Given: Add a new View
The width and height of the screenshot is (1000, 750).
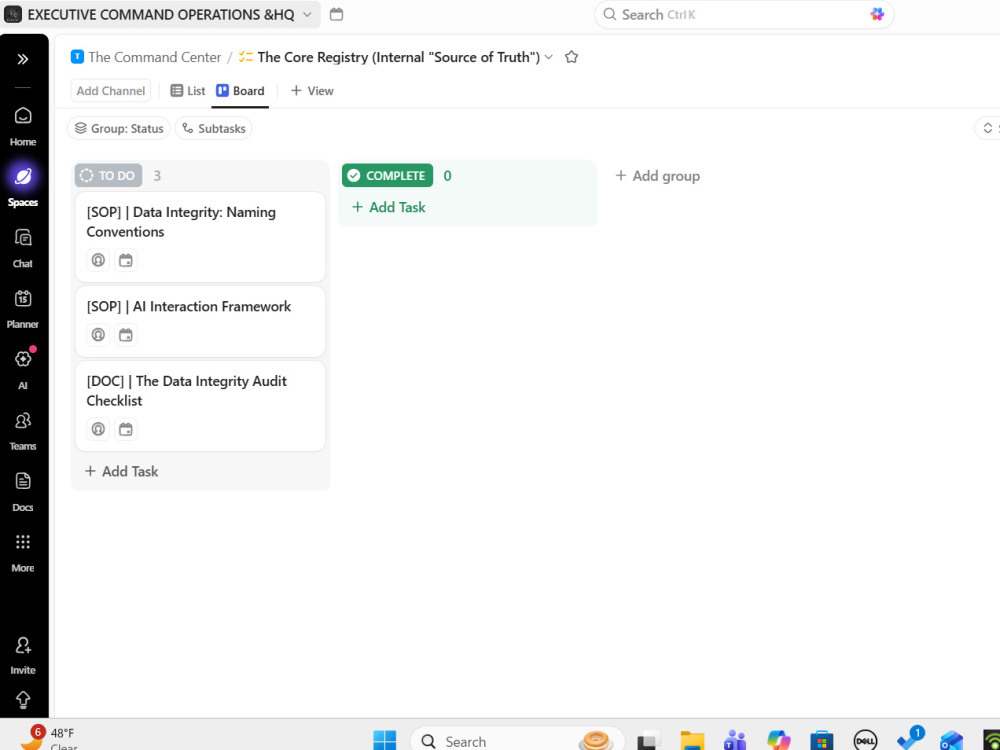Looking at the screenshot, I should [x=312, y=91].
